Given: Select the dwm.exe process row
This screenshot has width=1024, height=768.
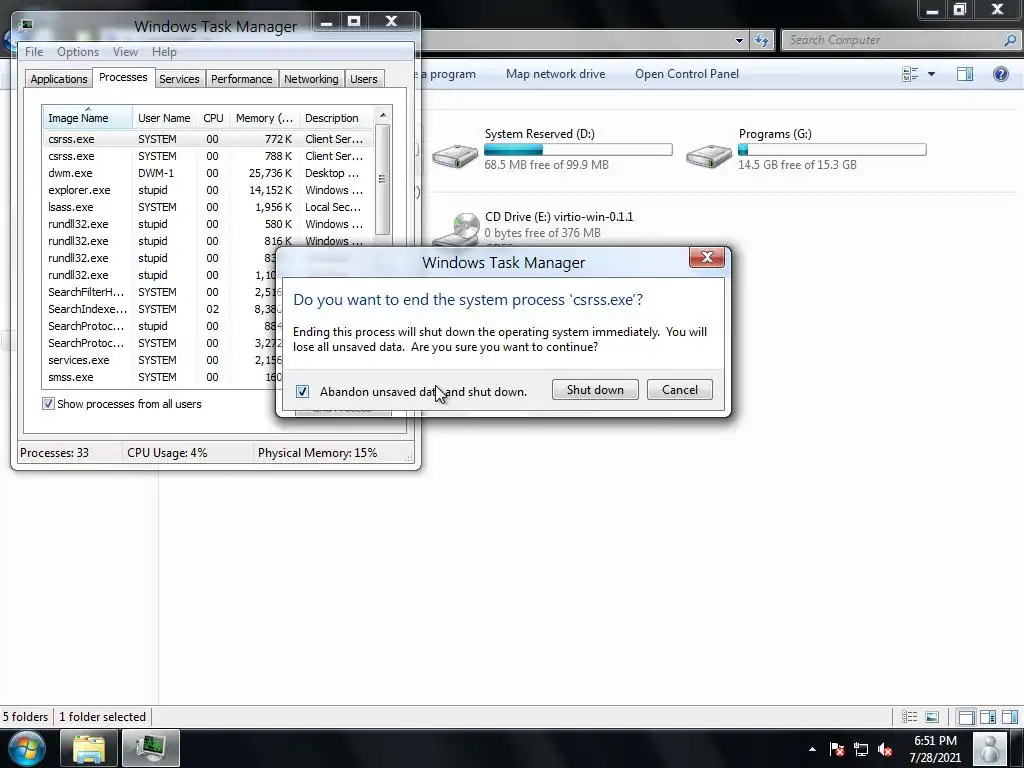Looking at the screenshot, I should pyautogui.click(x=208, y=173).
